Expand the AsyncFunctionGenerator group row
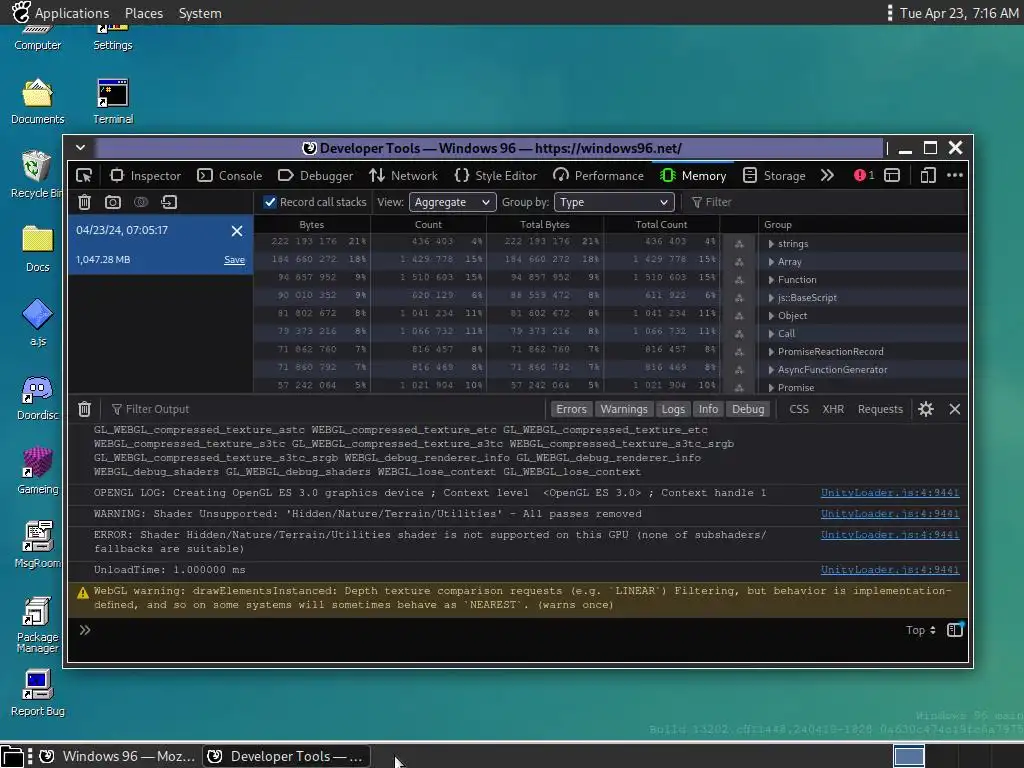 click(771, 370)
